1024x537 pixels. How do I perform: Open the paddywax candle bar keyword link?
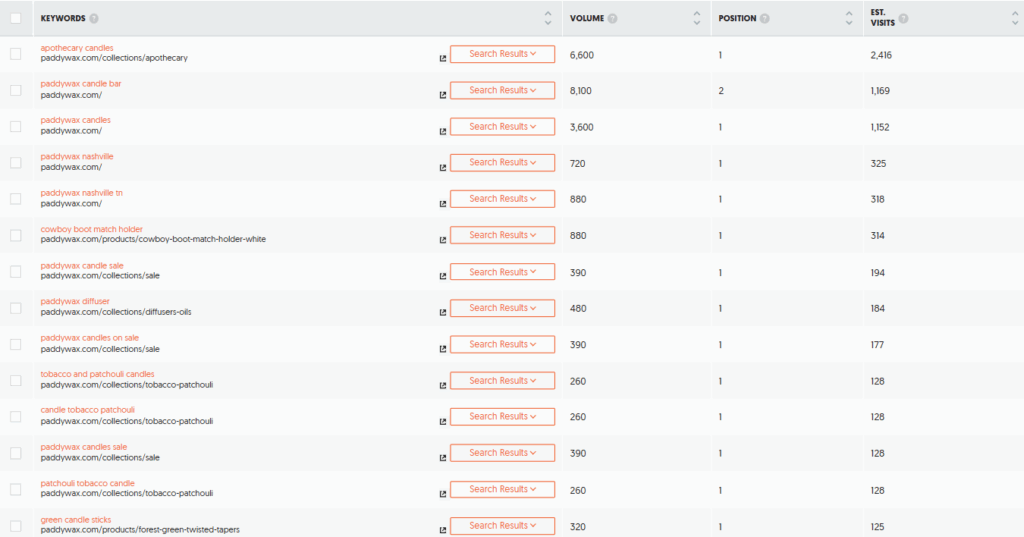tap(81, 84)
